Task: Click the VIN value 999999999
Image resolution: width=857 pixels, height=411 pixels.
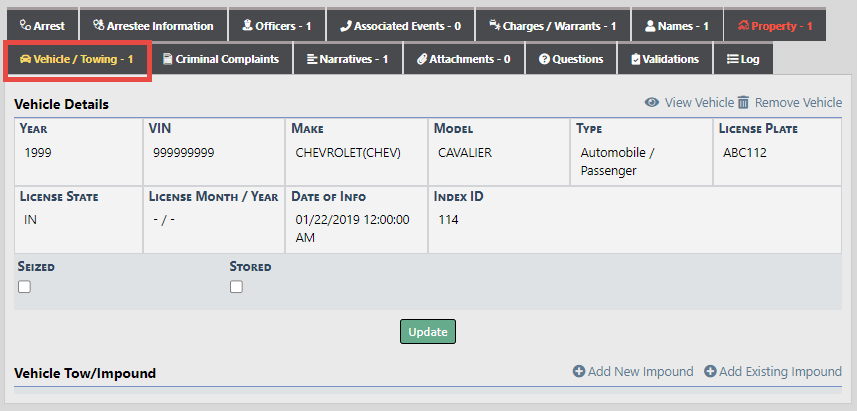Action: (184, 153)
